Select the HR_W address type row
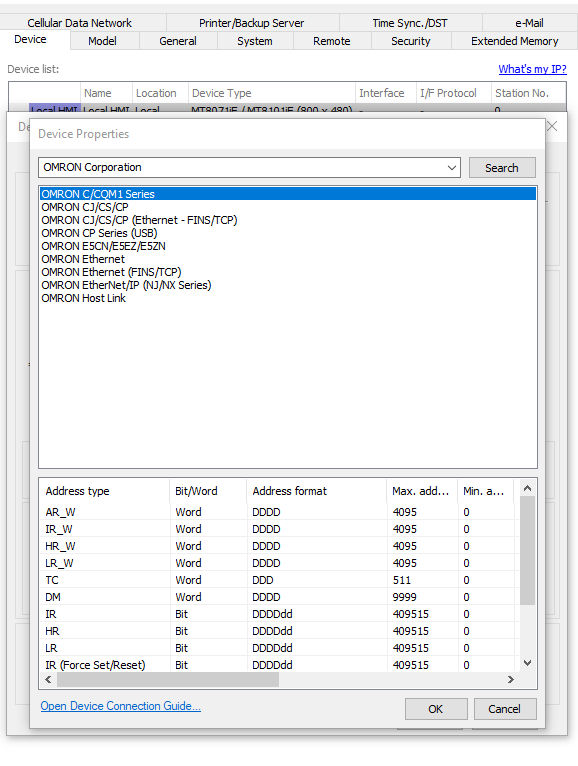The height and width of the screenshot is (766, 578). coord(278,546)
